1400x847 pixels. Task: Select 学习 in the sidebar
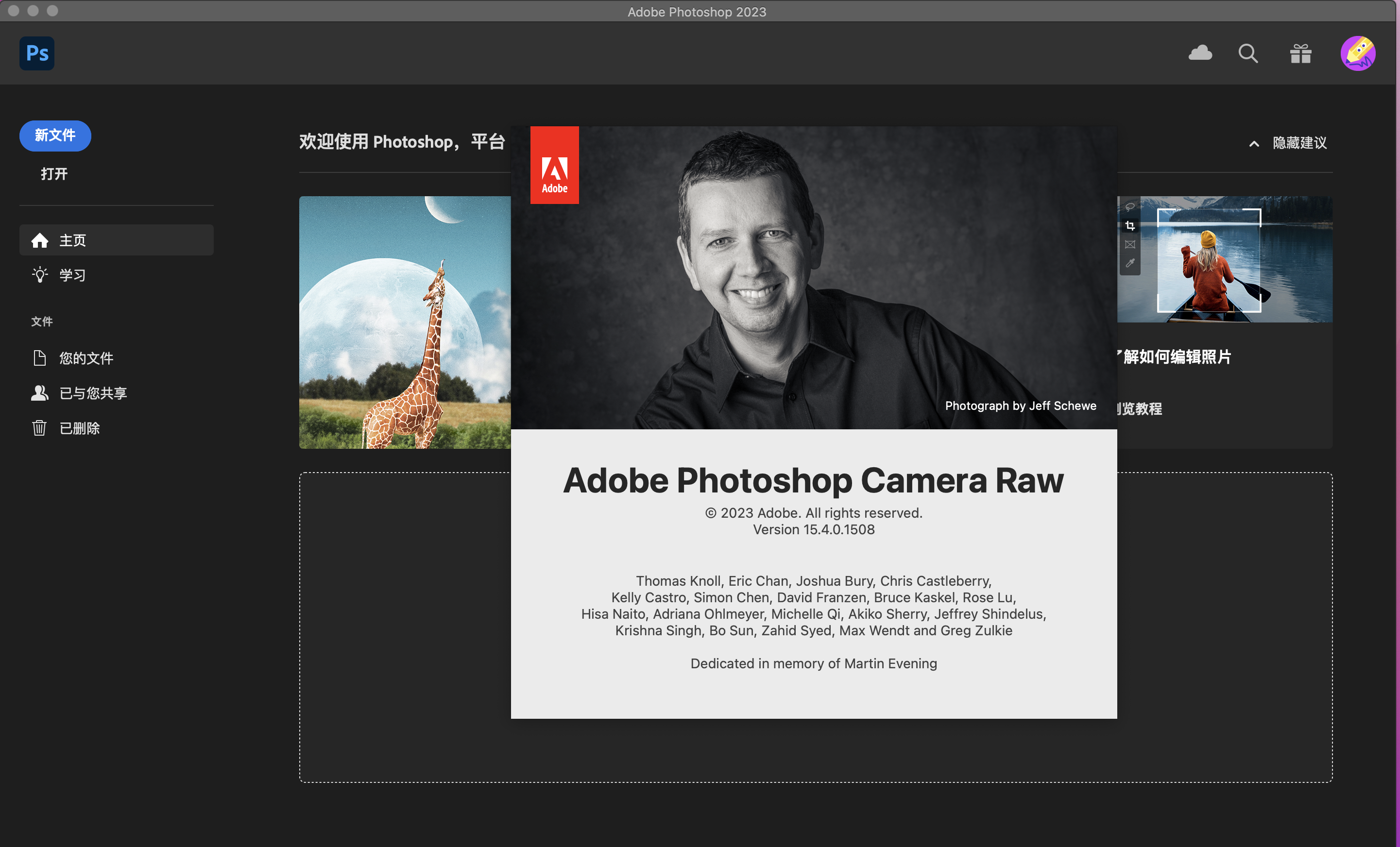coord(73,275)
